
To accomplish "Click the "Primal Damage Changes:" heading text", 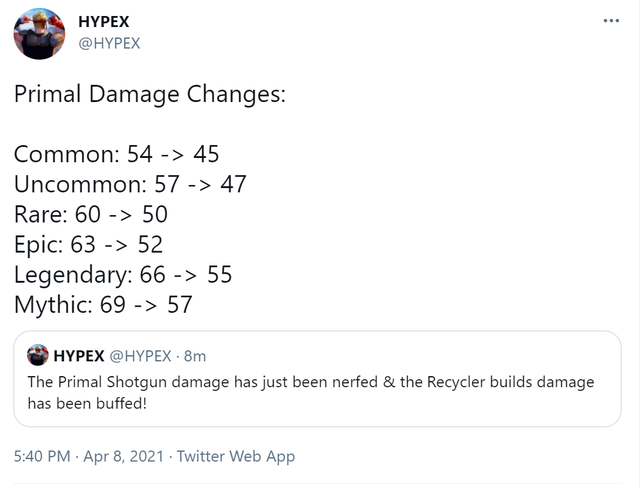I will (149, 95).
